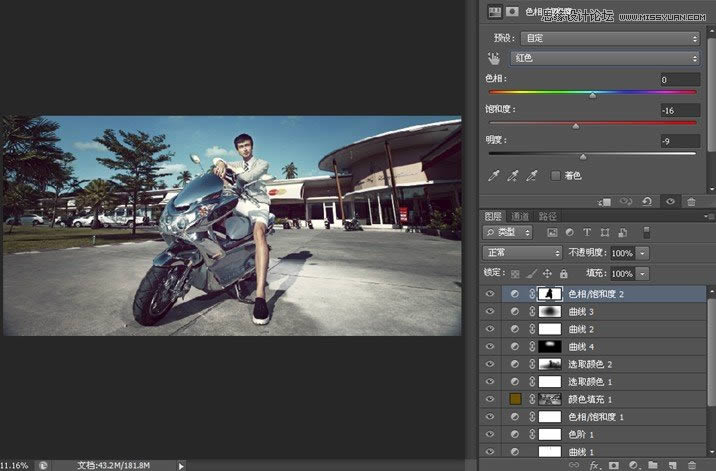
Task: Switch to the 通道 channels tab
Action: pos(520,216)
